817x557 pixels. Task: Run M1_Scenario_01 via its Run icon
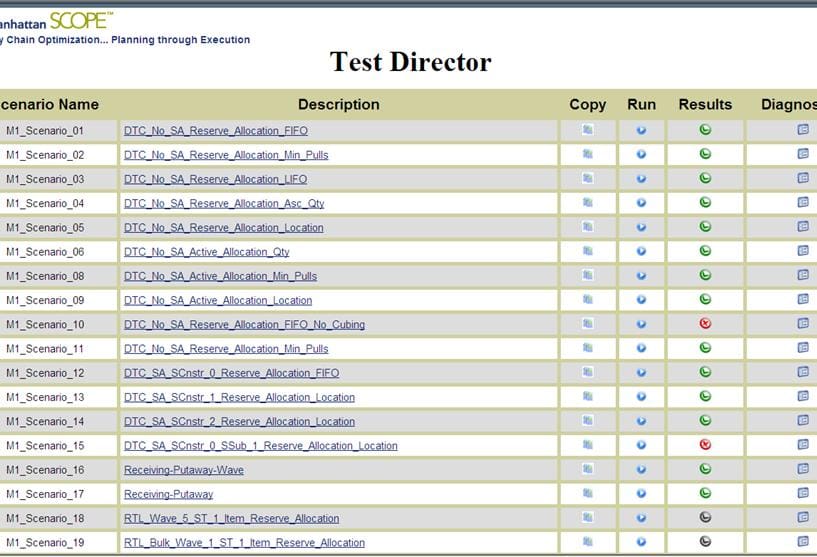click(x=641, y=130)
